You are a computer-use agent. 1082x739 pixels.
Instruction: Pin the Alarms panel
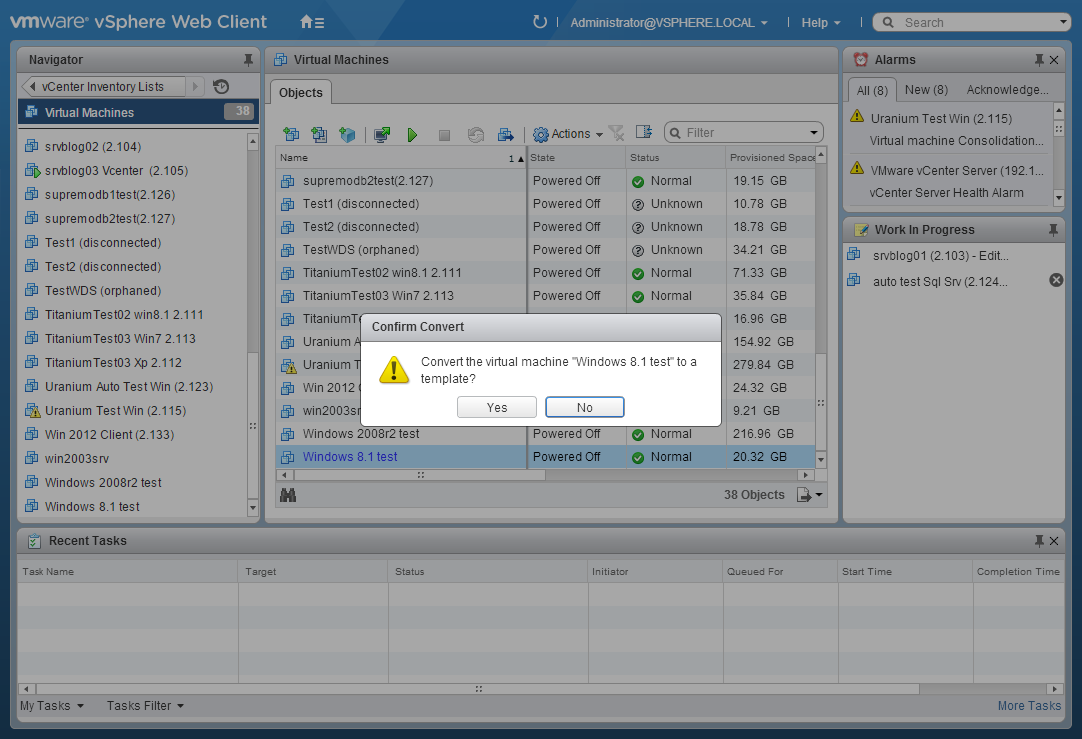(x=1039, y=60)
